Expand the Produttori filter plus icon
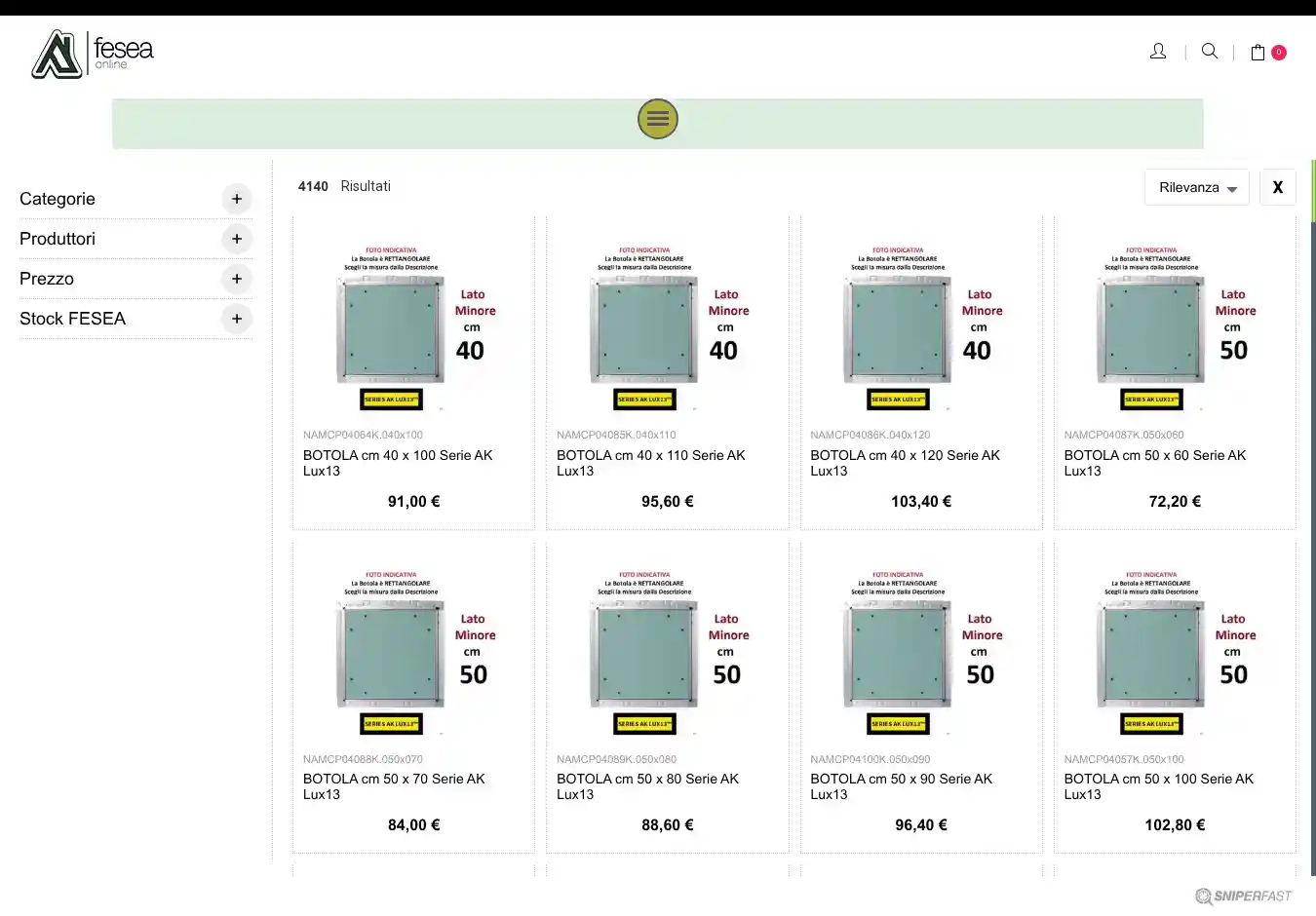1316x916 pixels. point(236,239)
